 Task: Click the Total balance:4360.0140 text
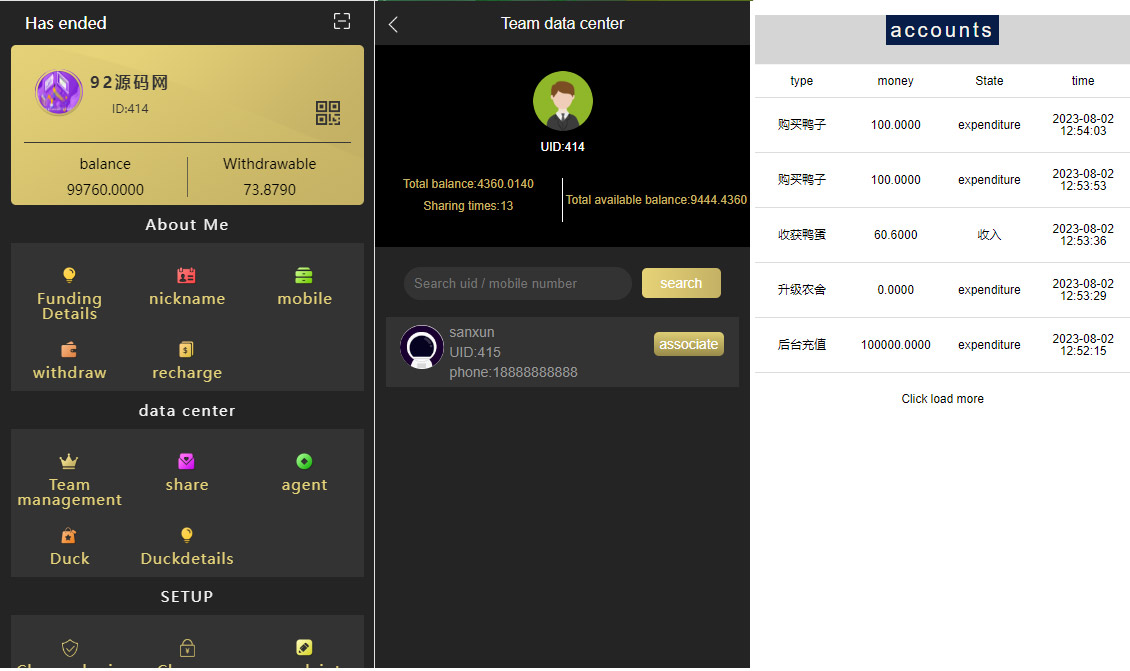tap(468, 184)
